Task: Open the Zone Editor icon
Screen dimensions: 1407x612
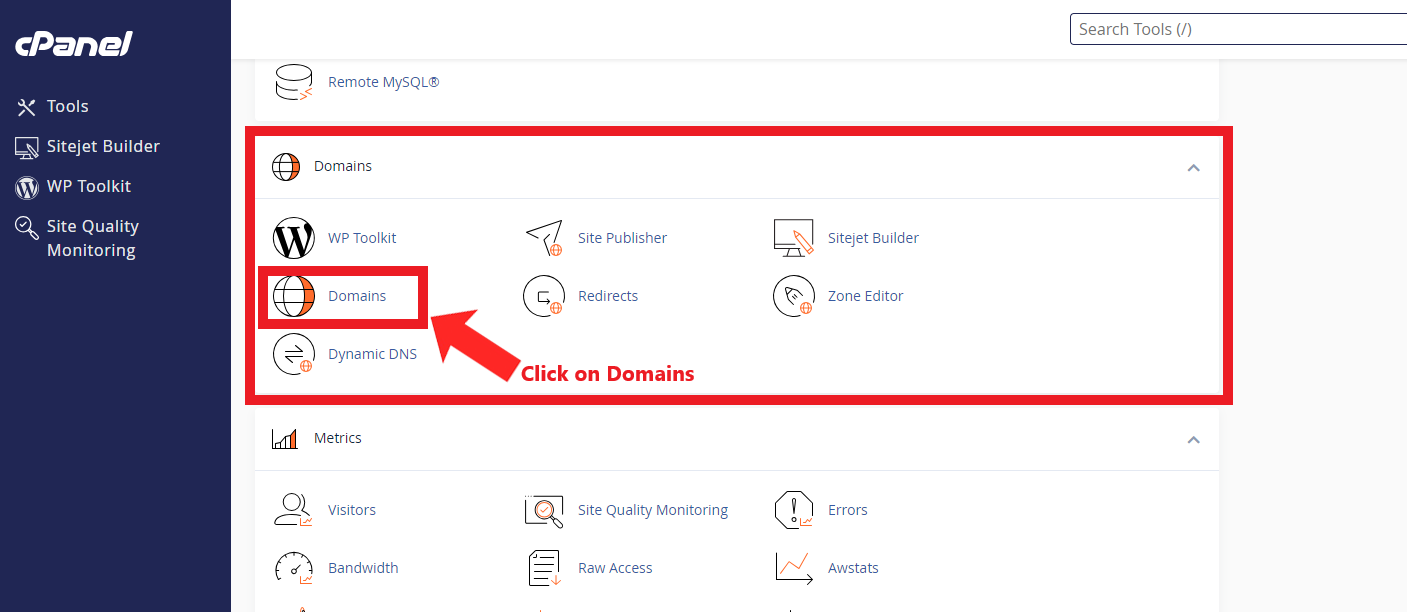Action: [794, 296]
